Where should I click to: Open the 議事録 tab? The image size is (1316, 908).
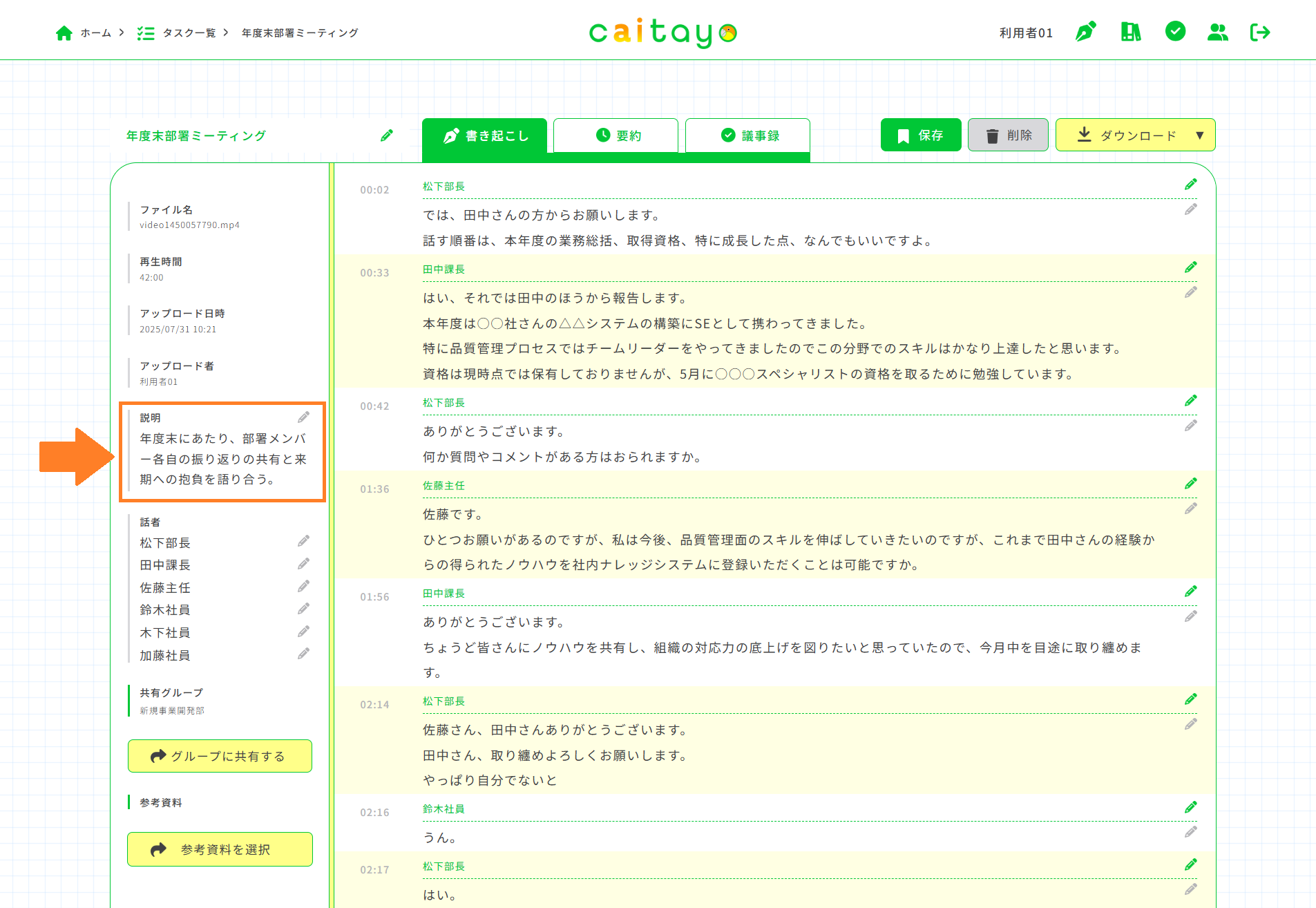[x=747, y=135]
